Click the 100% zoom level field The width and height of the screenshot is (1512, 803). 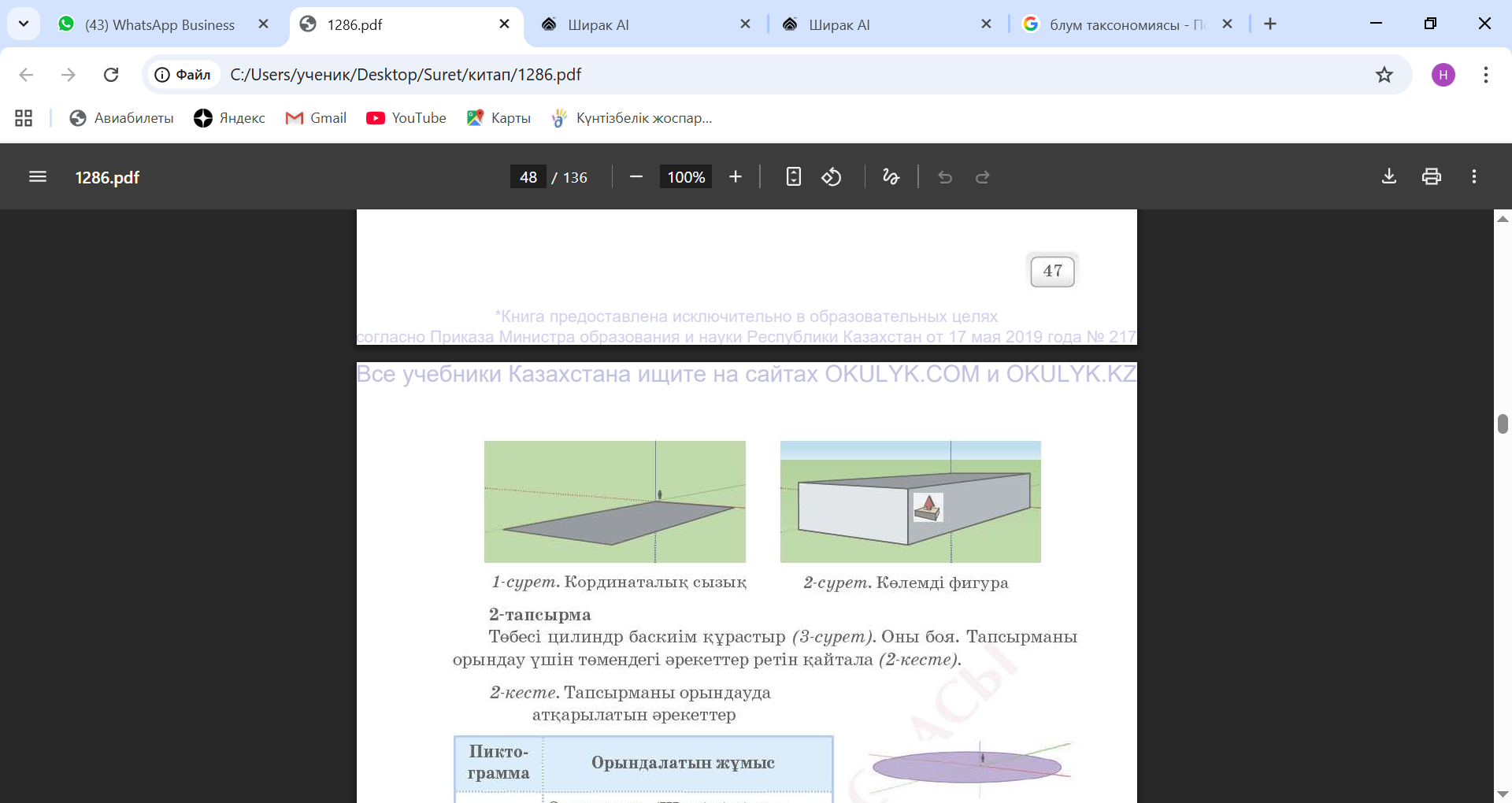click(686, 177)
